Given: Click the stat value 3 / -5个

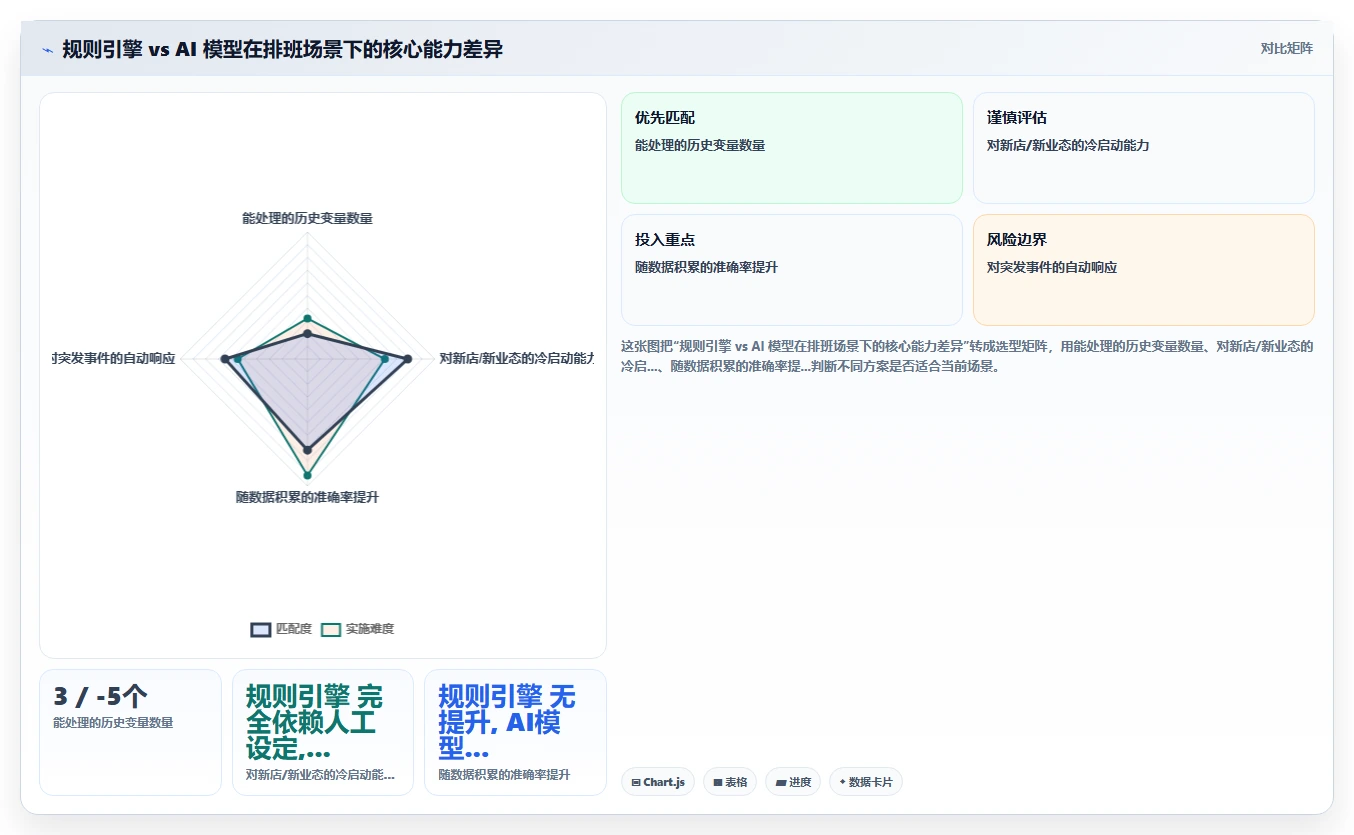Looking at the screenshot, I should [100, 697].
